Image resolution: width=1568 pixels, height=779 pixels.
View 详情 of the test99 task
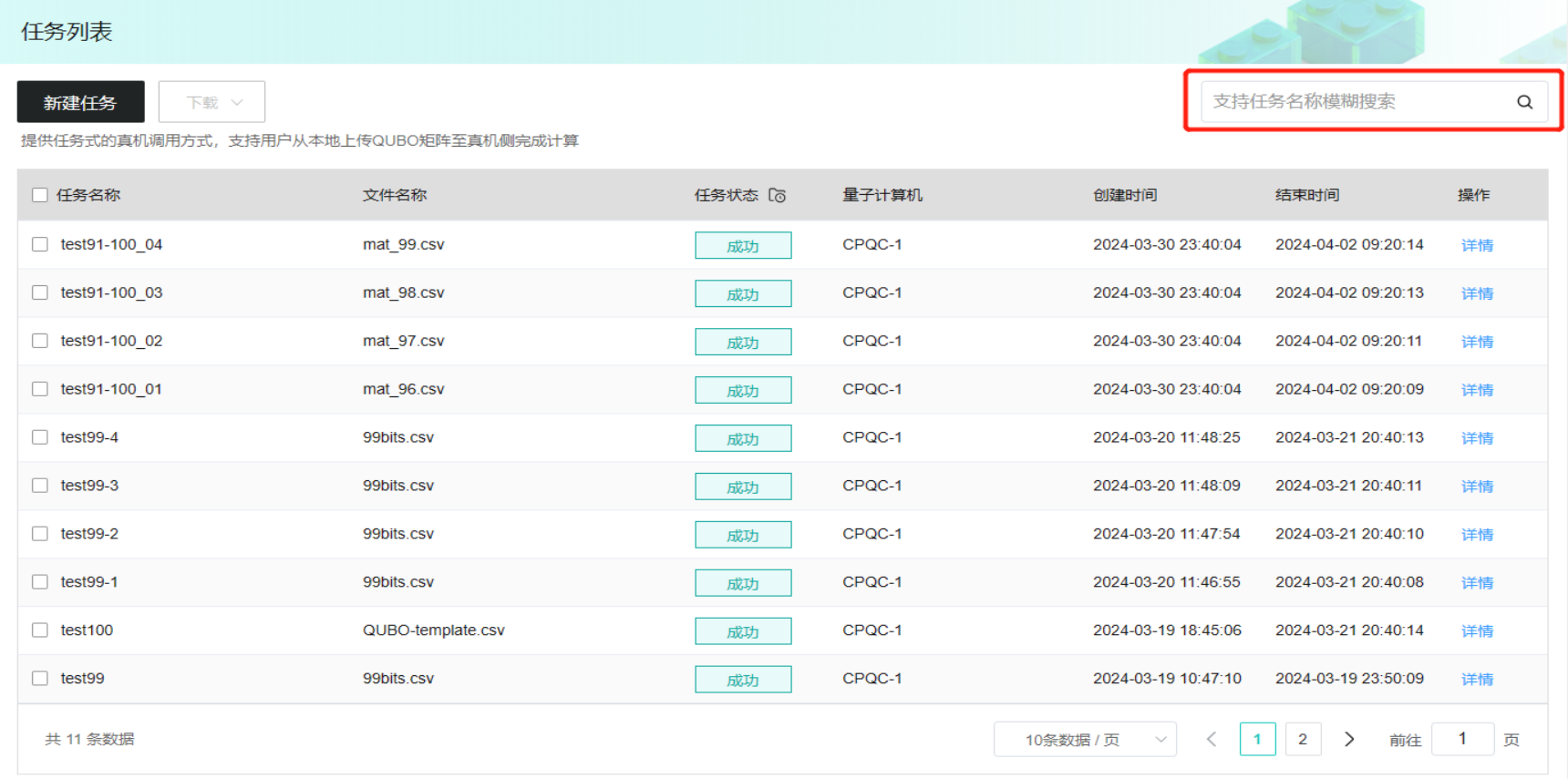[x=1477, y=679]
